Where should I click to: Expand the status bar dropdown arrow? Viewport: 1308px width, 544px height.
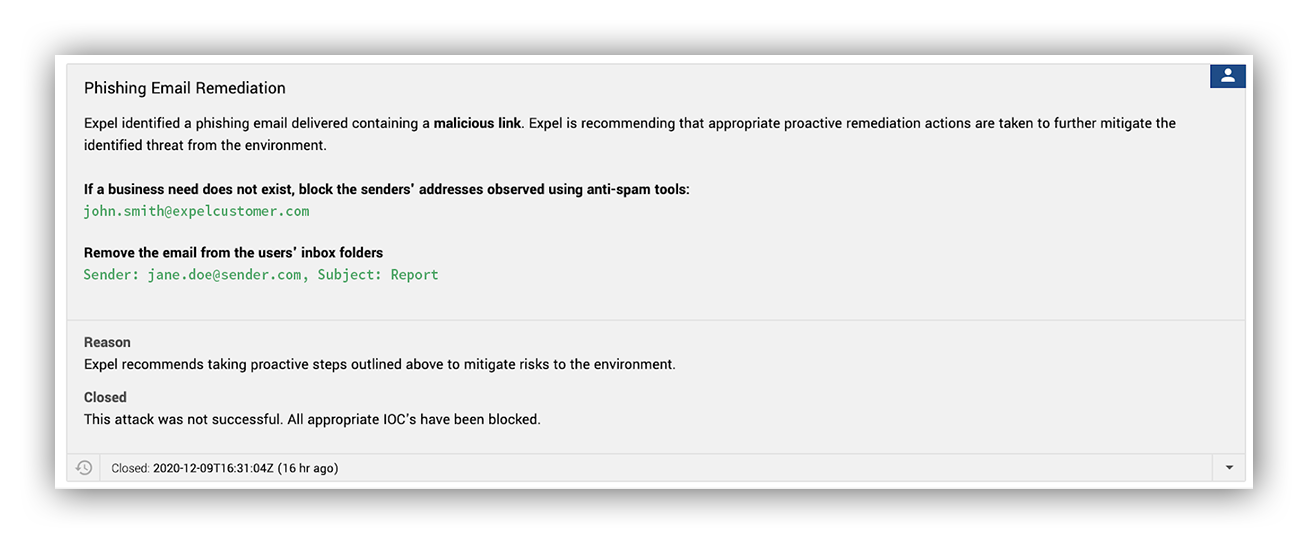point(1228,468)
